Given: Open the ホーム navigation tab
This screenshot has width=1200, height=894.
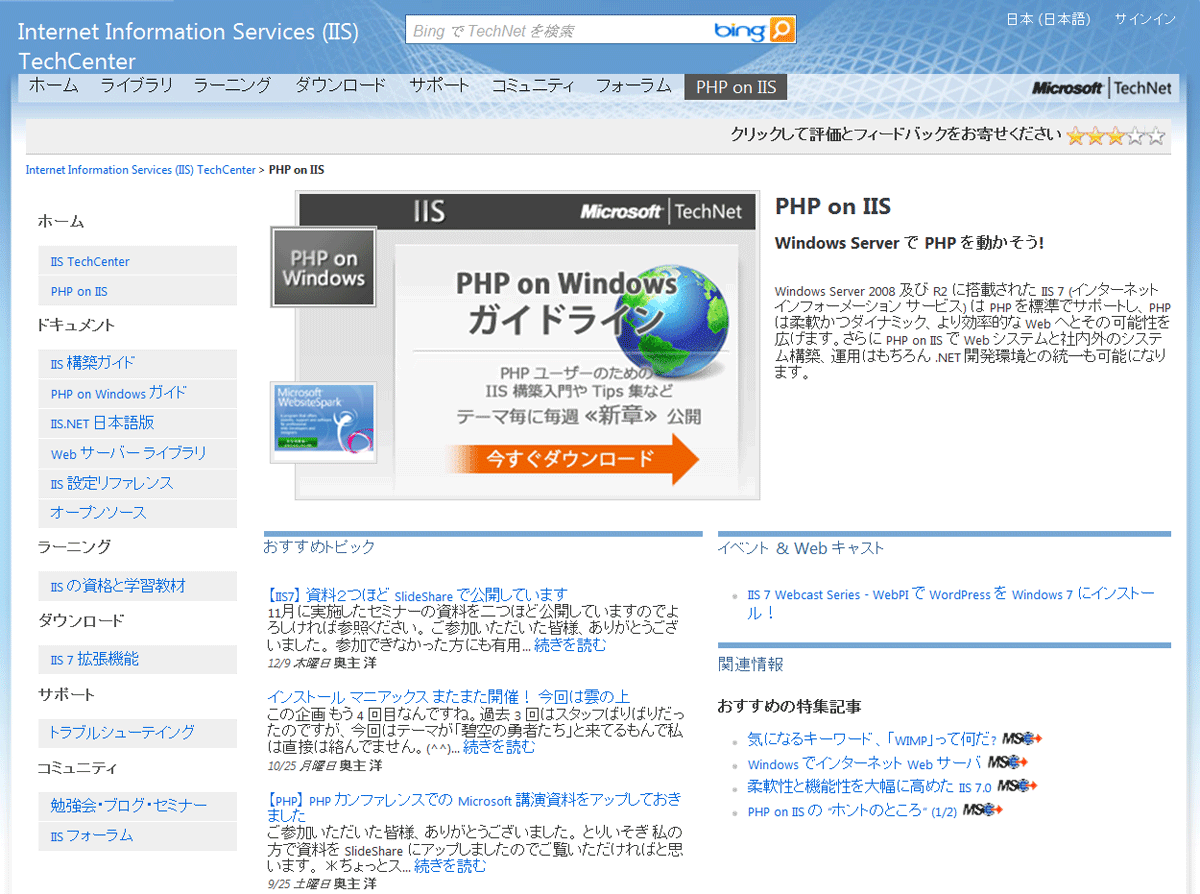Looking at the screenshot, I should pyautogui.click(x=53, y=86).
